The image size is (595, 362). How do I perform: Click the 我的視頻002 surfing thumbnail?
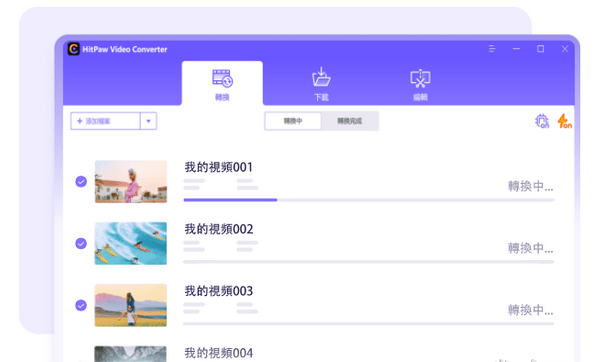[x=131, y=243]
